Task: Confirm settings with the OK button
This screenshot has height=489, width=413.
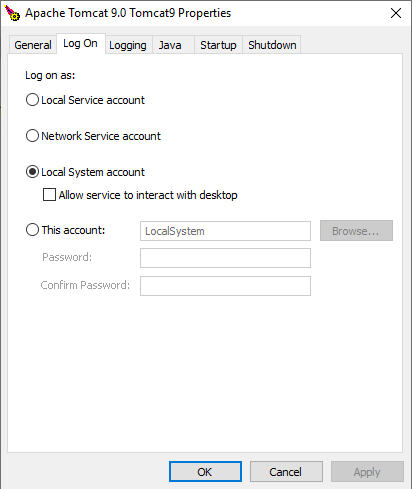Action: [205, 471]
